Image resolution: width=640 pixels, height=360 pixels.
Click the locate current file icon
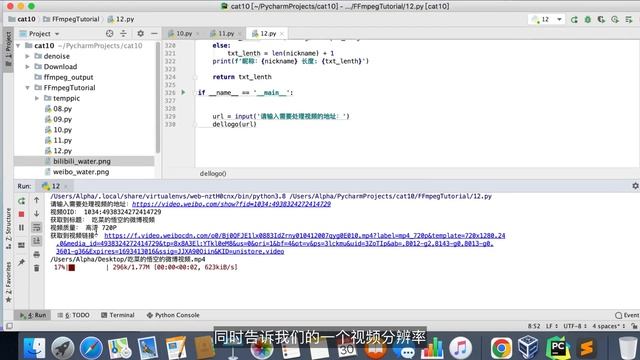(109, 33)
